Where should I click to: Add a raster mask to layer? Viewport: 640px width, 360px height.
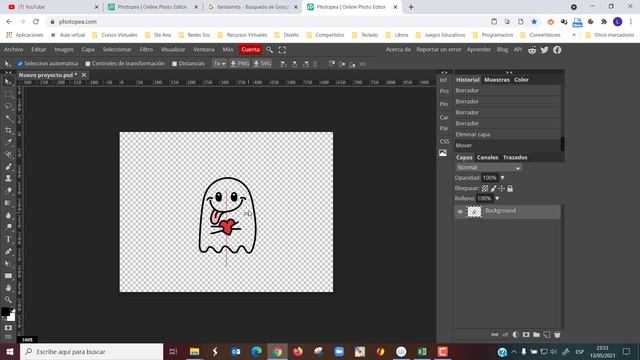(526, 335)
